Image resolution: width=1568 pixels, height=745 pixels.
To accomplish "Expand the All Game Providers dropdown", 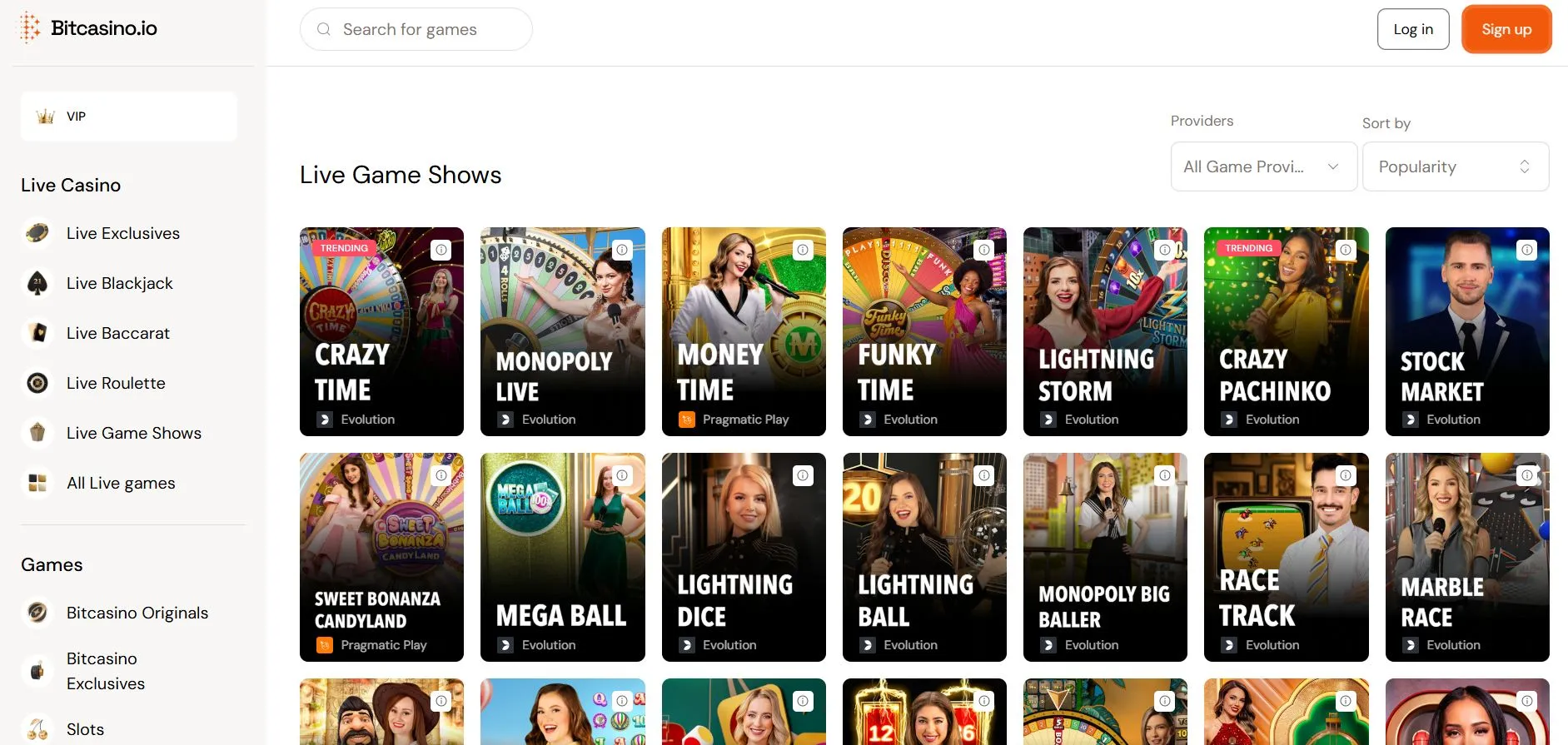I will point(1263,166).
